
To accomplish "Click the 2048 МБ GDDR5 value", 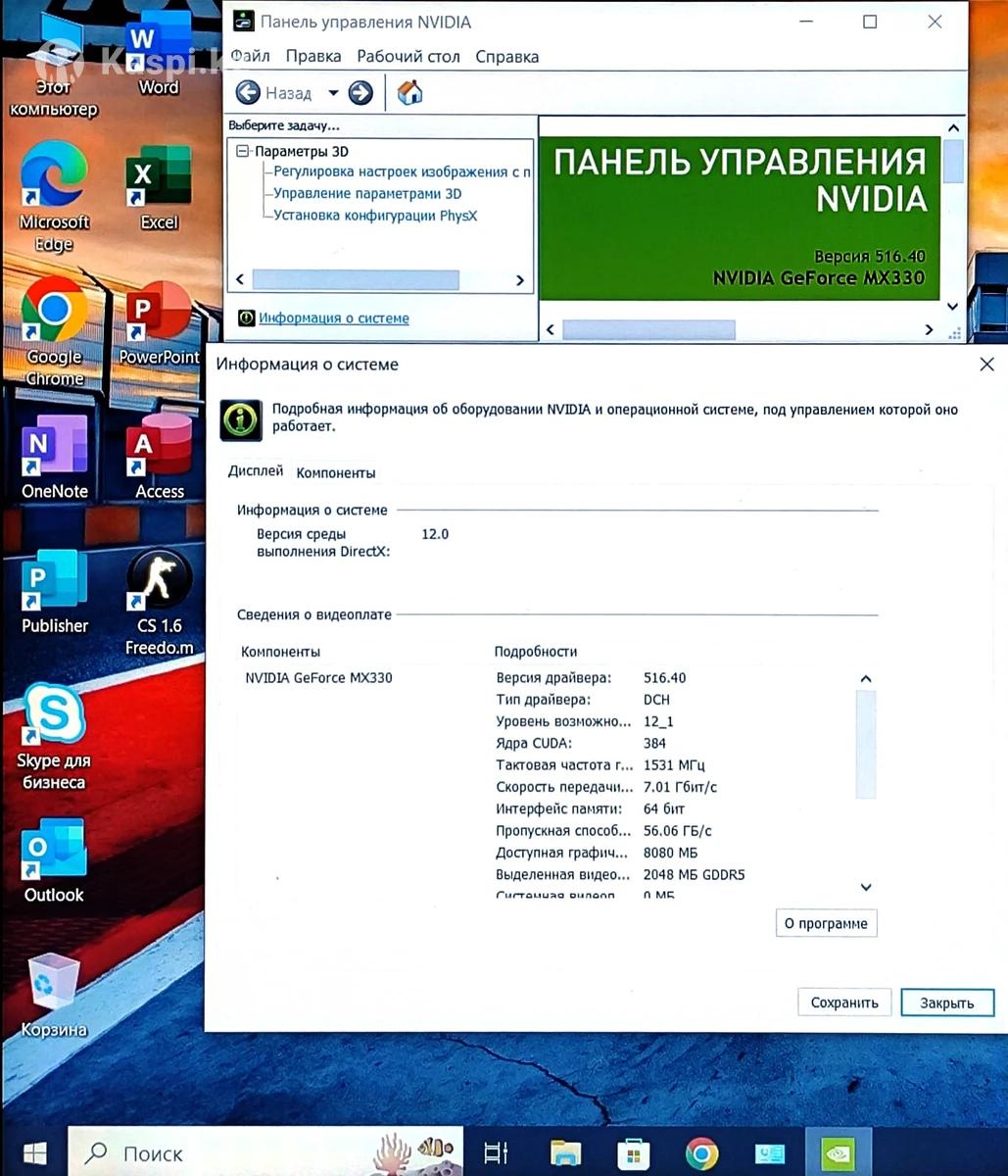I will click(x=694, y=874).
